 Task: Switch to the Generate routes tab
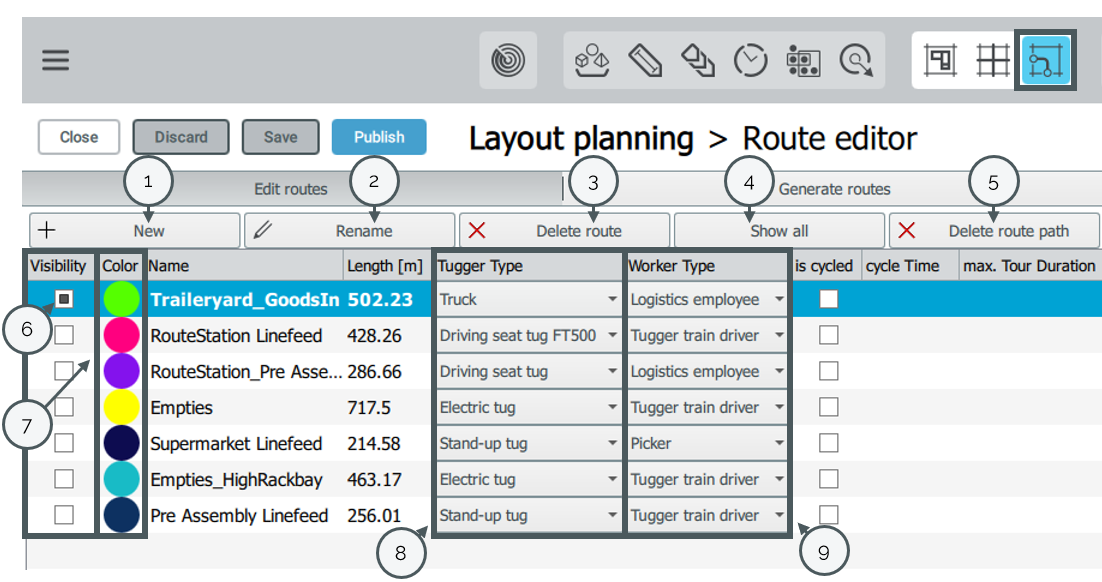(834, 189)
